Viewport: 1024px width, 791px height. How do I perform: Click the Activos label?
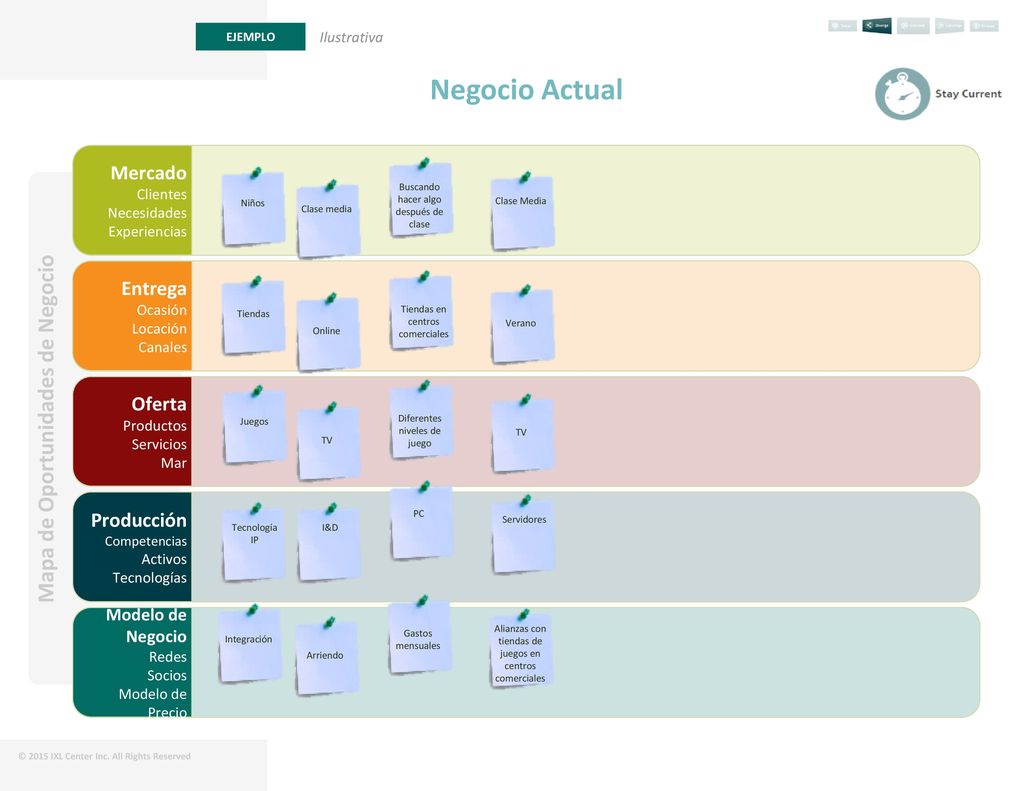164,559
